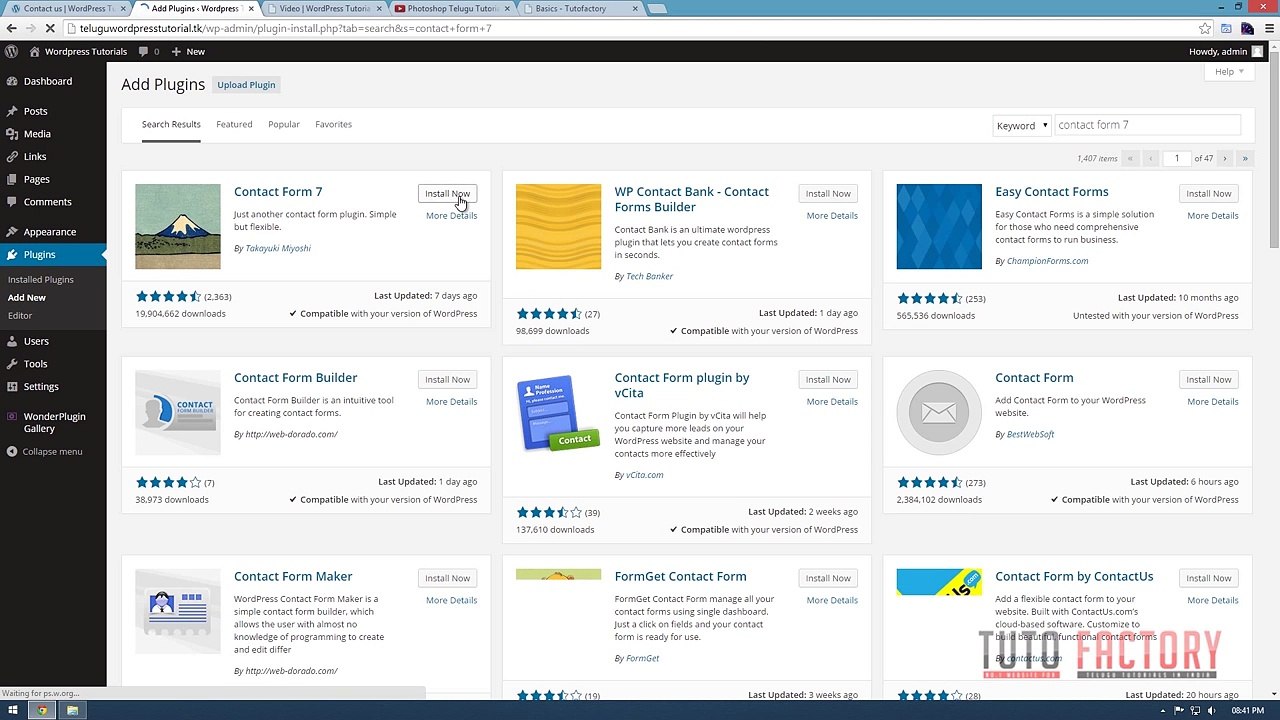
Task: Open Installed Plugins submenu item
Action: click(41, 280)
